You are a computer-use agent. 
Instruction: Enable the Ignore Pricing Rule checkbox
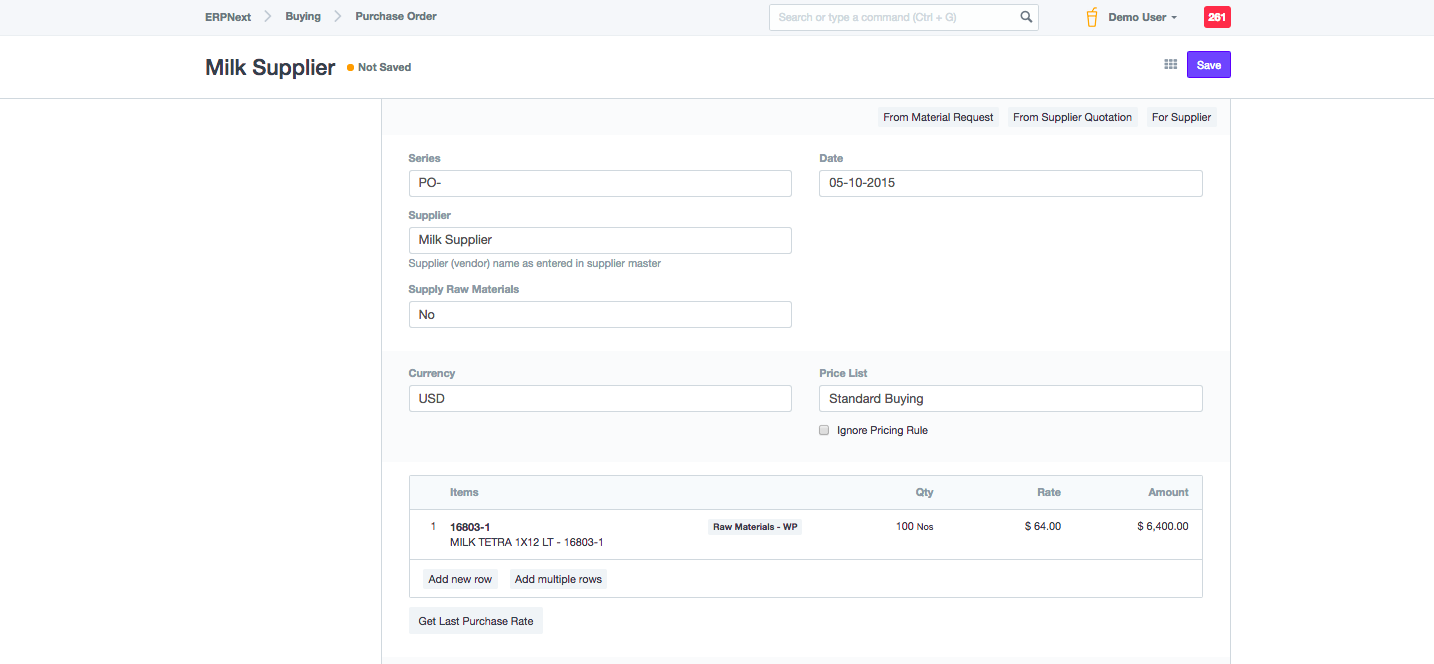(x=824, y=431)
